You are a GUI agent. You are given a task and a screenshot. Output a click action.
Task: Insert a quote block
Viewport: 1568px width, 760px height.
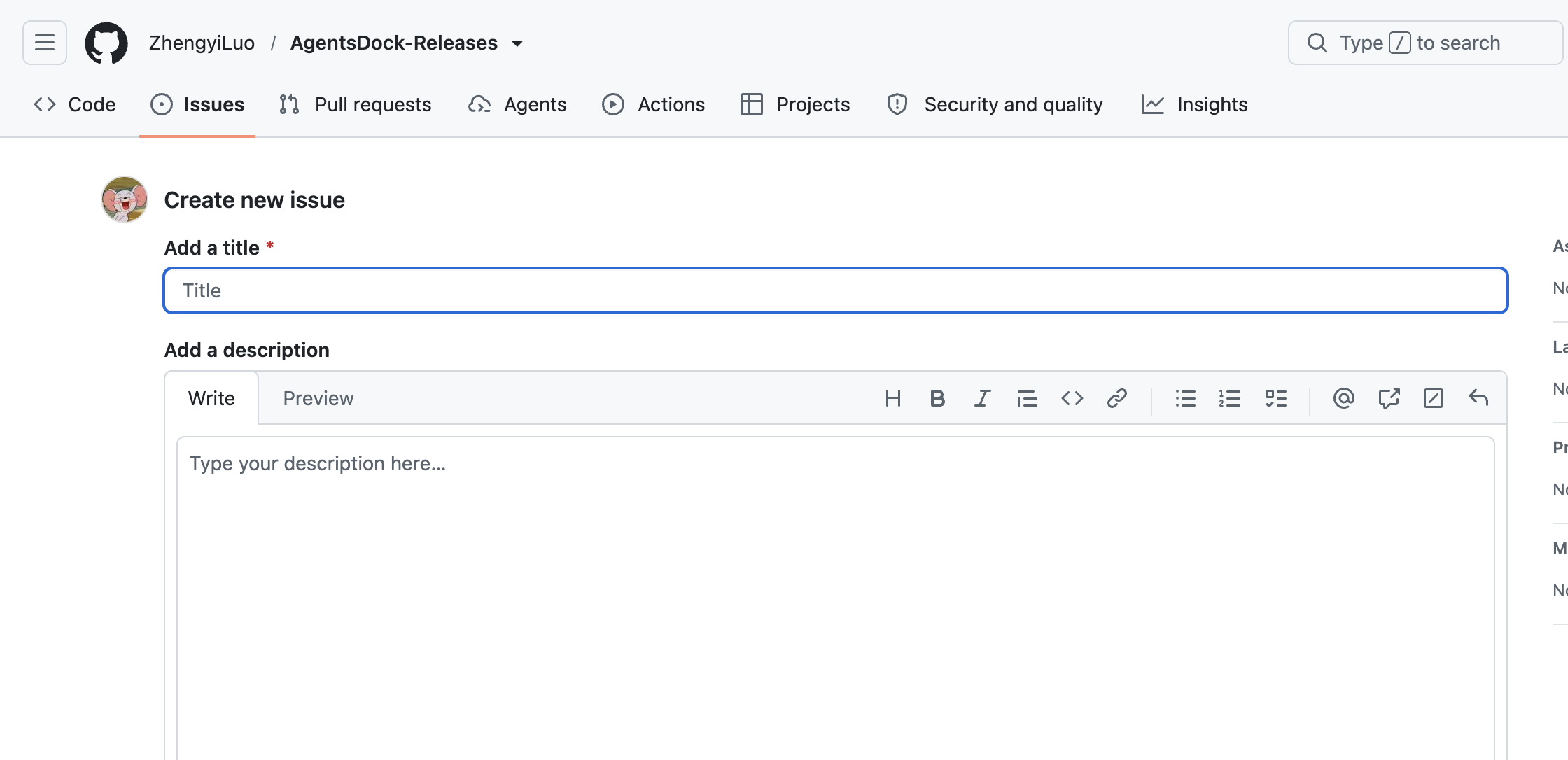[1028, 398]
